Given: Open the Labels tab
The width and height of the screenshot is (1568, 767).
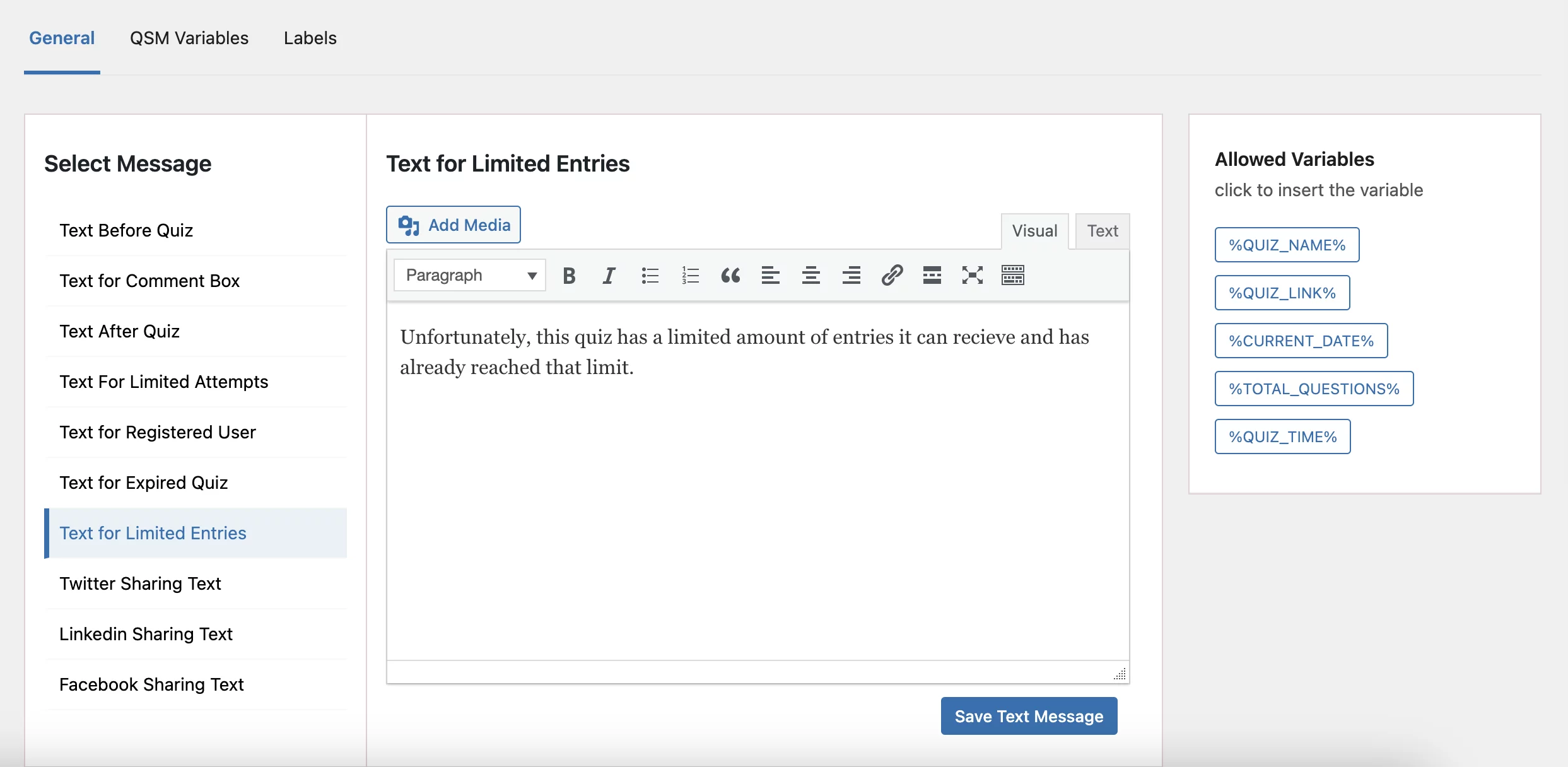Looking at the screenshot, I should click(310, 38).
